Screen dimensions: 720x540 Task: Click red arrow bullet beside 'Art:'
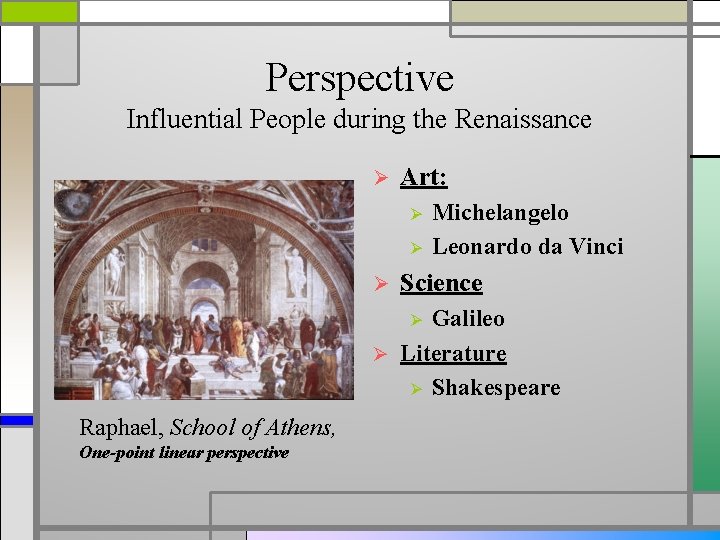click(381, 178)
